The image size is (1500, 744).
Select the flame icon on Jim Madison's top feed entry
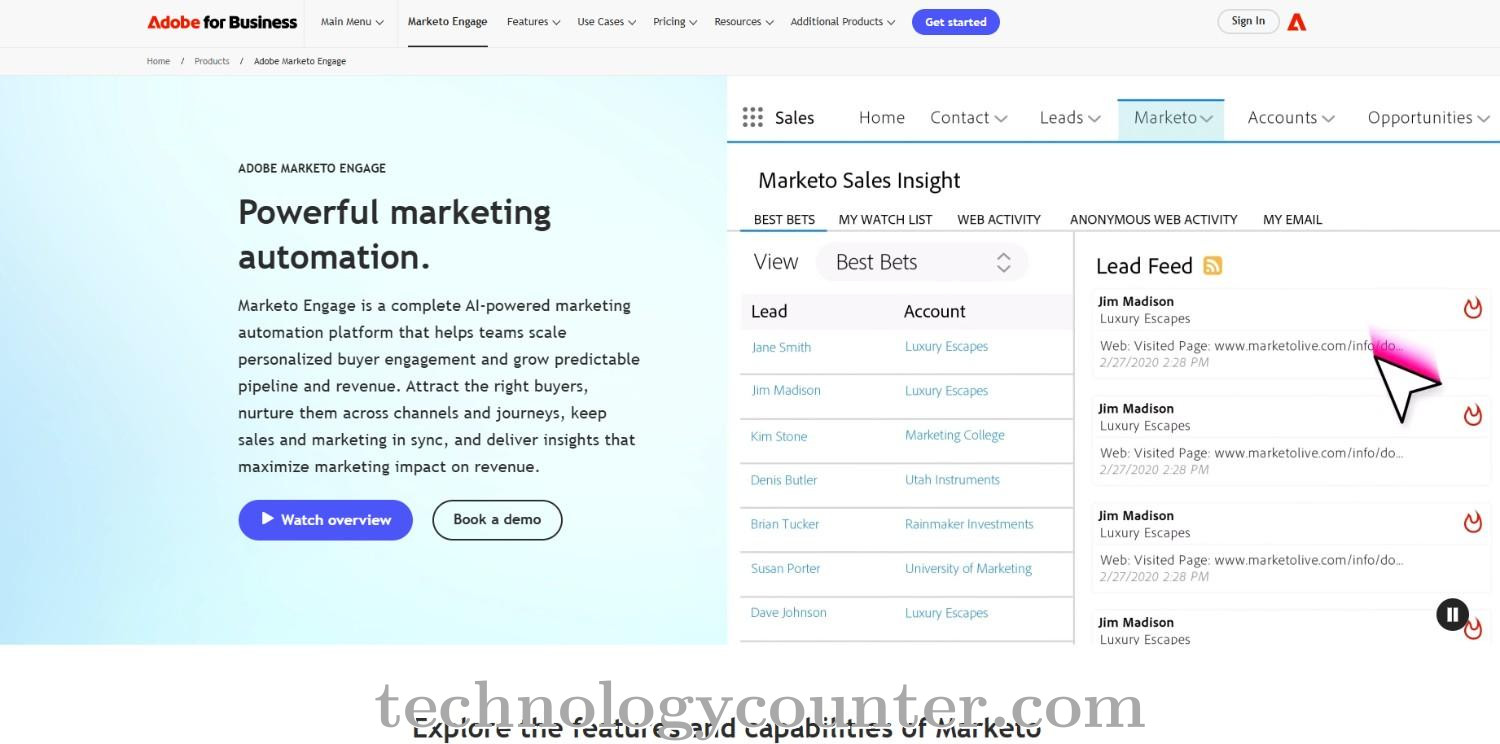[x=1472, y=308]
